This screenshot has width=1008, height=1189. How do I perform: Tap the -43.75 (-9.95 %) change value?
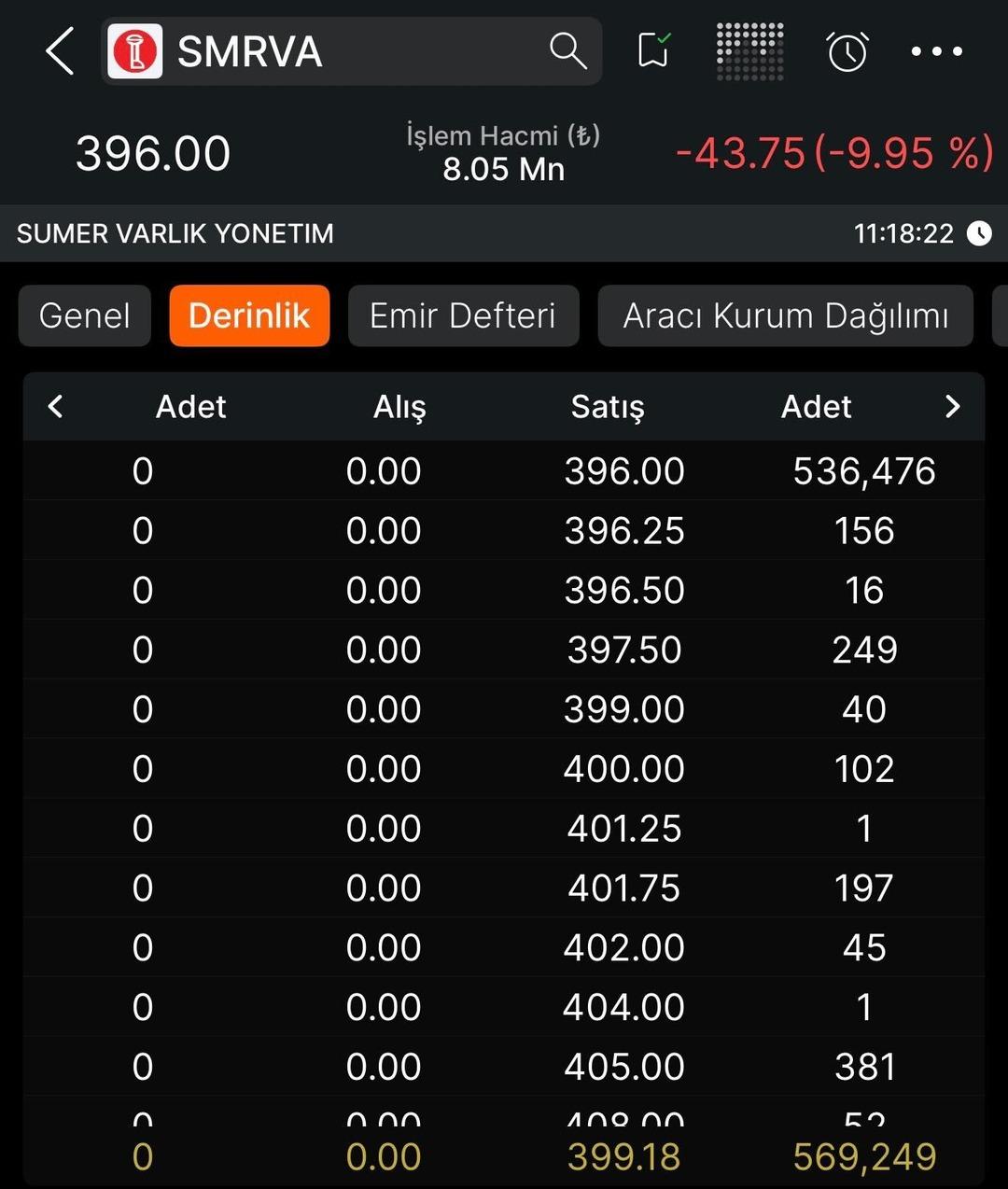tap(834, 153)
